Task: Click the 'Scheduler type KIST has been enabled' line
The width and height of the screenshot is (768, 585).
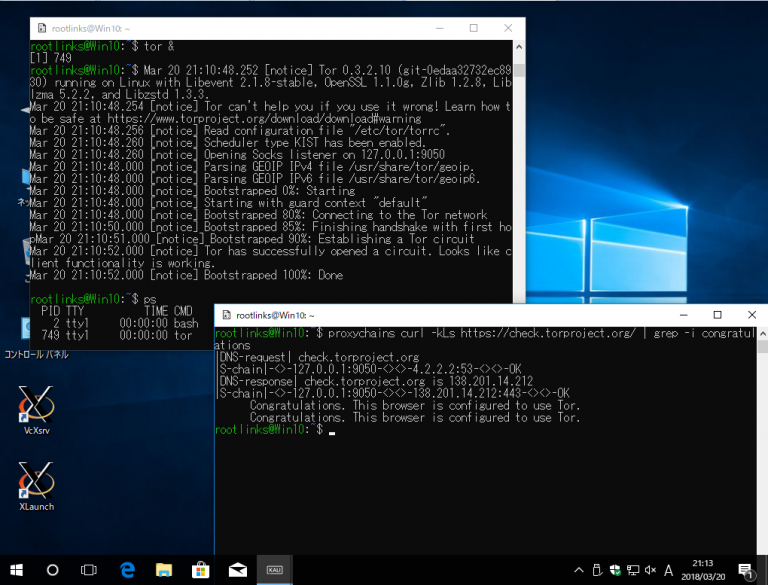Action: tap(227, 143)
